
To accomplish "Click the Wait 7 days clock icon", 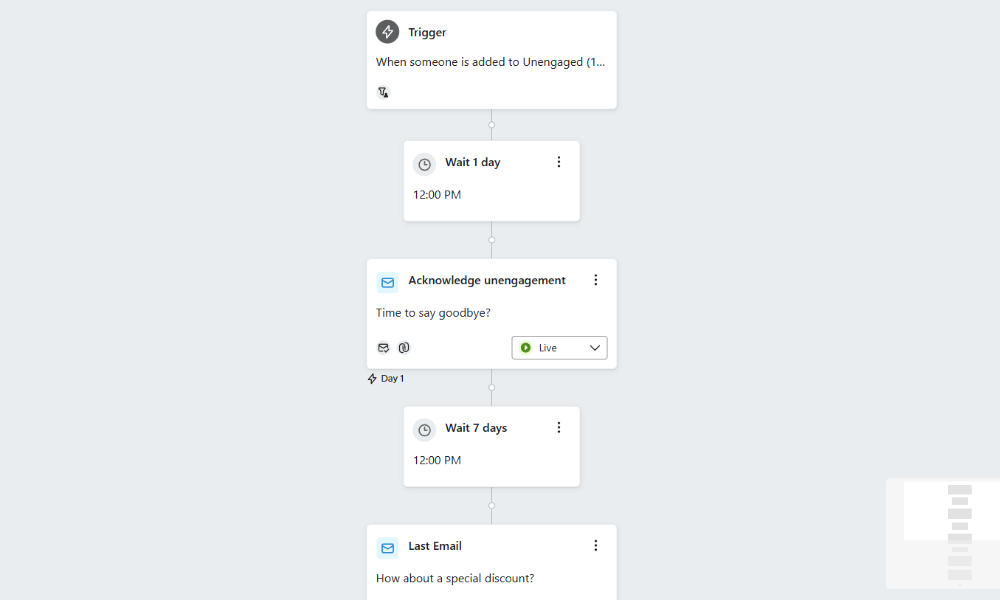I will [x=424, y=429].
